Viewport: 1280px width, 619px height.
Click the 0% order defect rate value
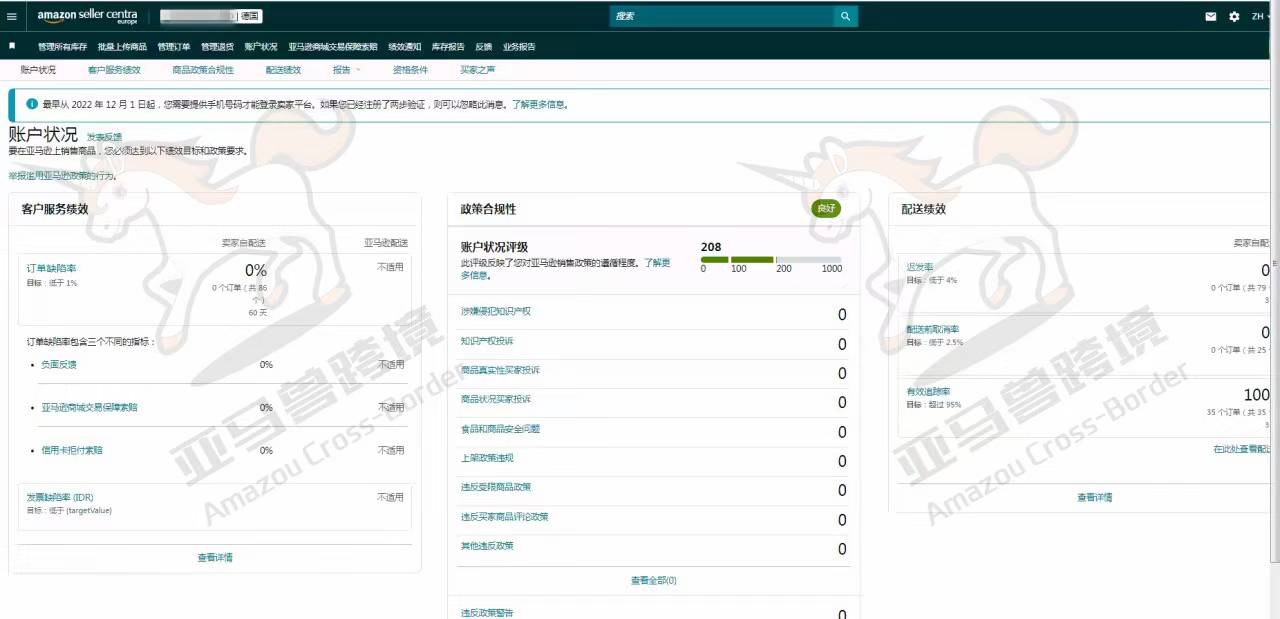256,270
